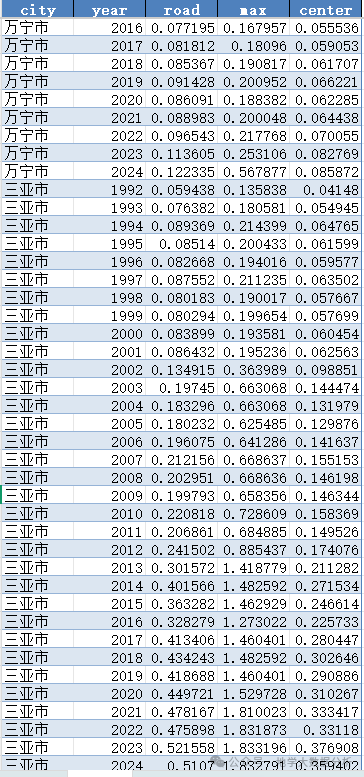The width and height of the screenshot is (364, 777).
Task: Click year cell 2006
Action: tap(109, 441)
